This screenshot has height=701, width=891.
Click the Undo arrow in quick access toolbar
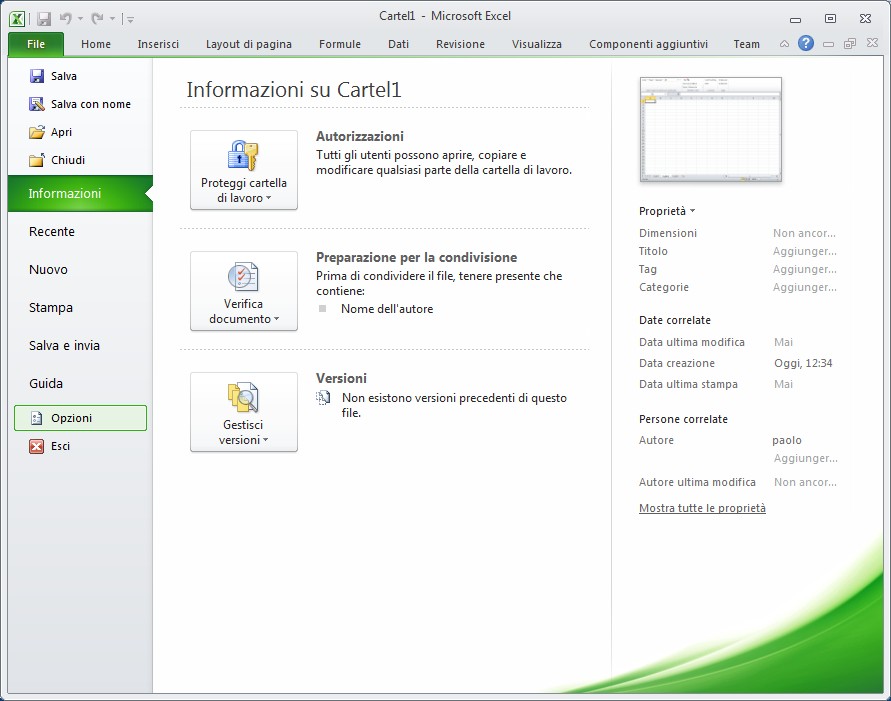(x=66, y=19)
